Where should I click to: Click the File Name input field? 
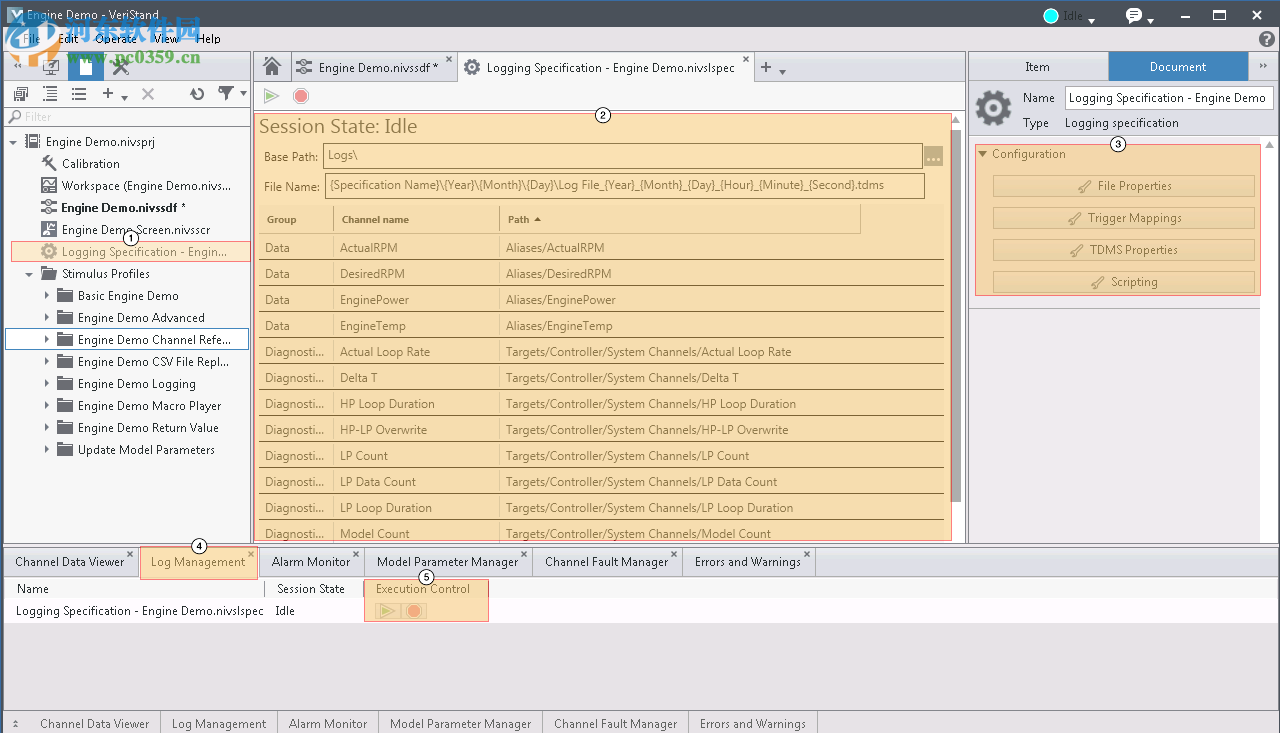tap(624, 185)
